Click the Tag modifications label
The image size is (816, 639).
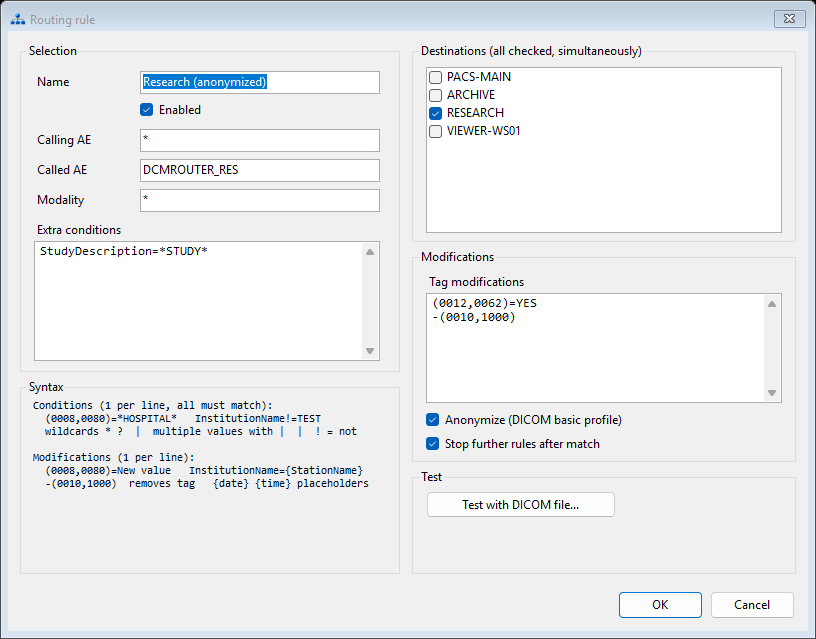coord(476,282)
